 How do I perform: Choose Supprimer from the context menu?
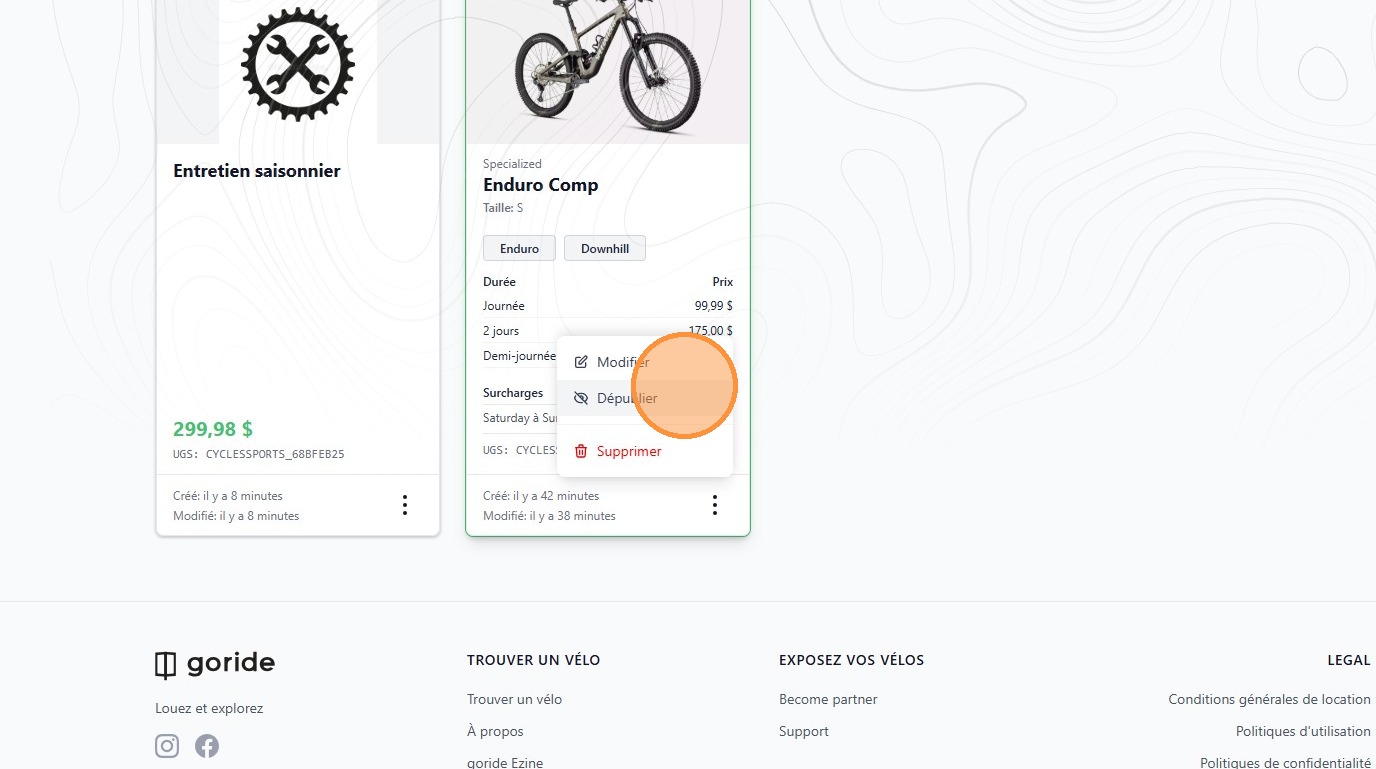click(x=629, y=451)
